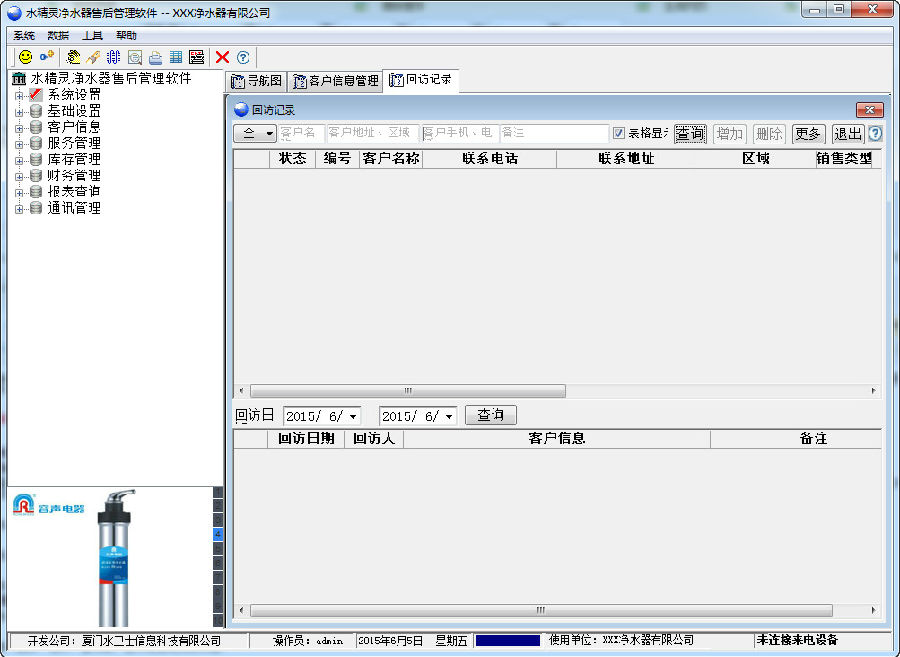Click the database icon beside 库存管理
This screenshot has width=900, height=657.
tap(36, 159)
